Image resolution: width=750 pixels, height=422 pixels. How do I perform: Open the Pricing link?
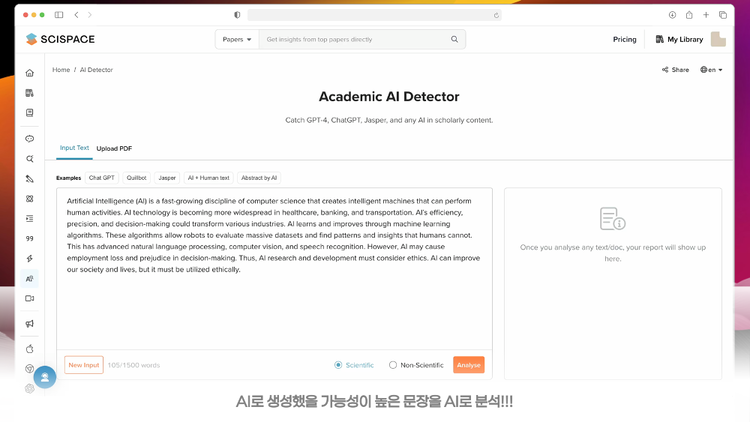click(x=625, y=39)
